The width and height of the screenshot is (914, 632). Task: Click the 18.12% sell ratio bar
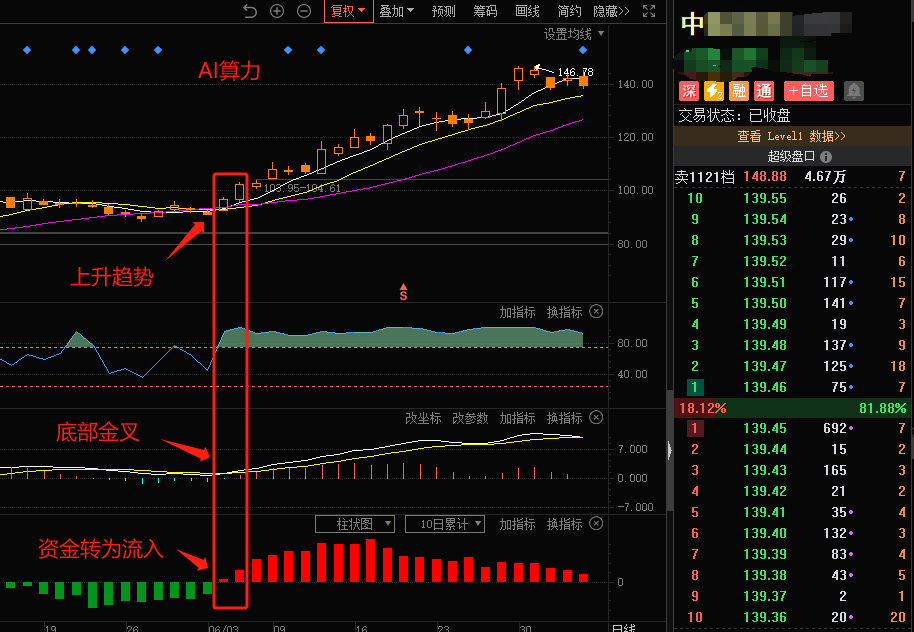702,408
